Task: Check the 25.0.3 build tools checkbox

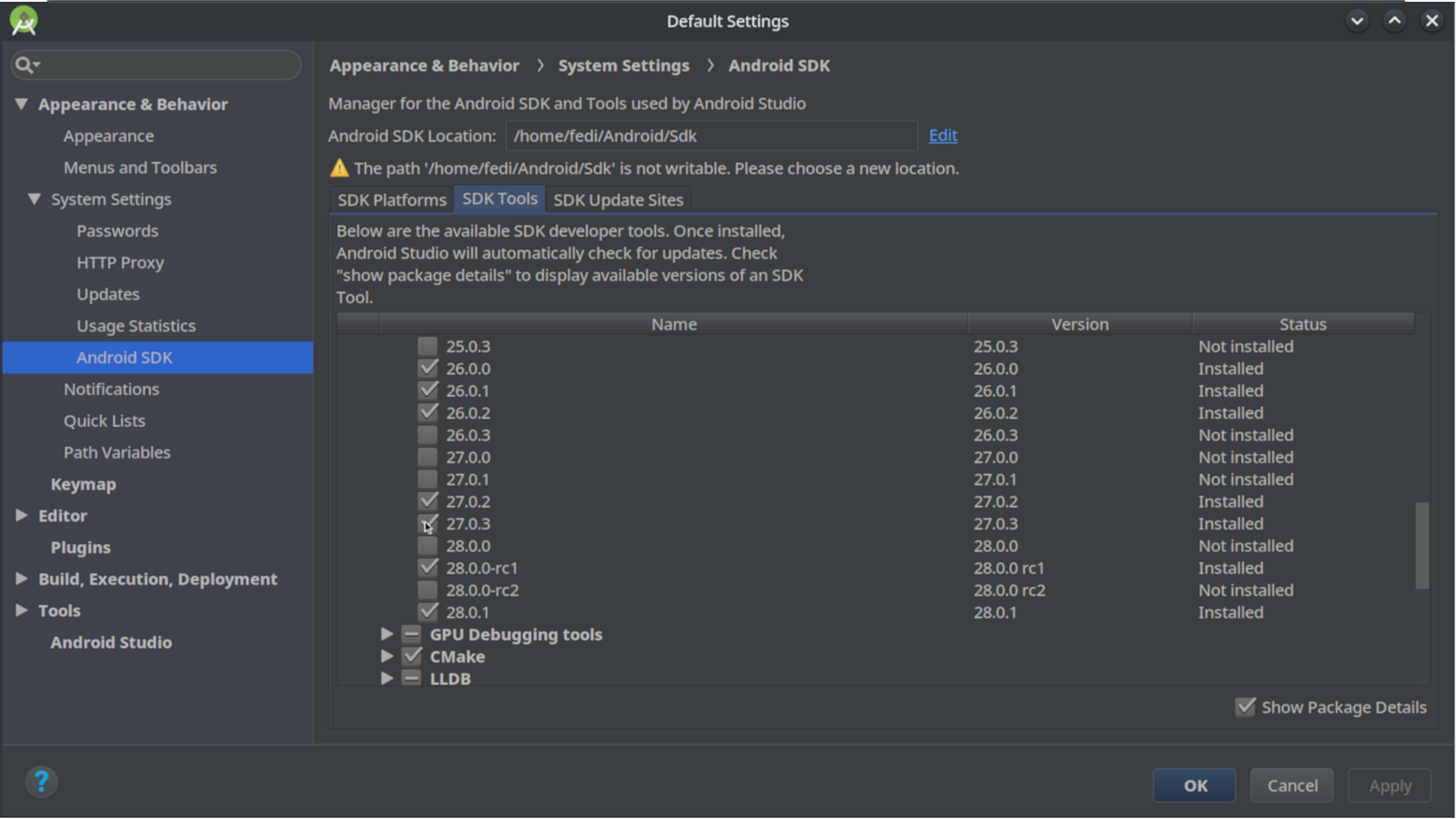Action: point(428,347)
